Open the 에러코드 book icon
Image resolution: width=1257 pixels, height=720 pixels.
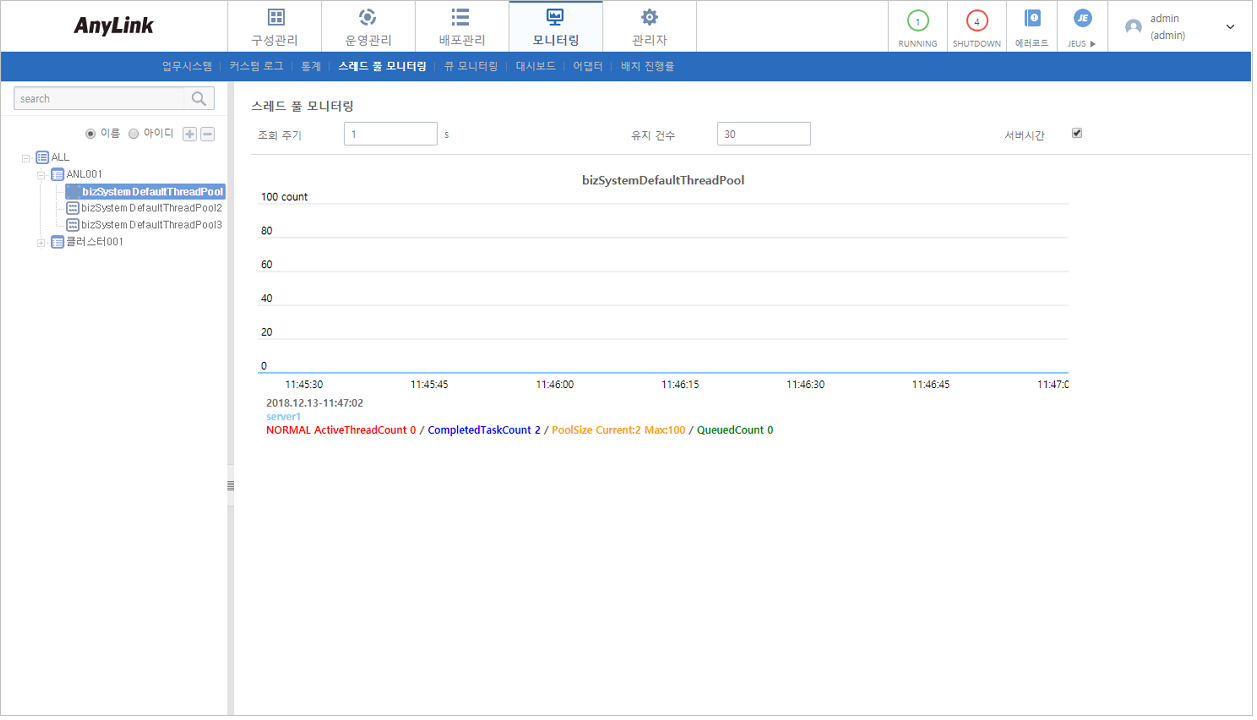pos(1032,18)
